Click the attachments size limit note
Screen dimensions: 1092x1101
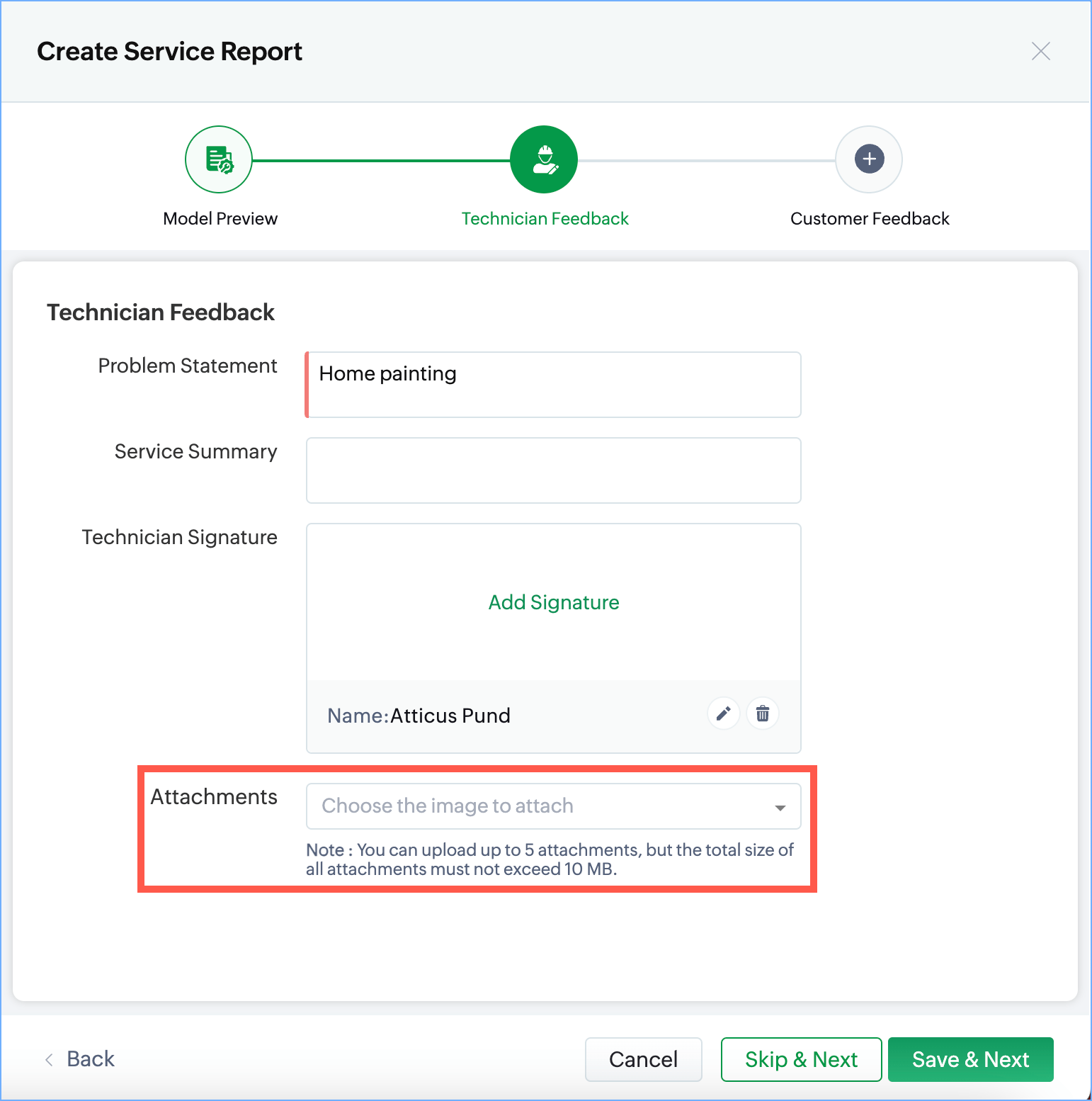tap(550, 859)
